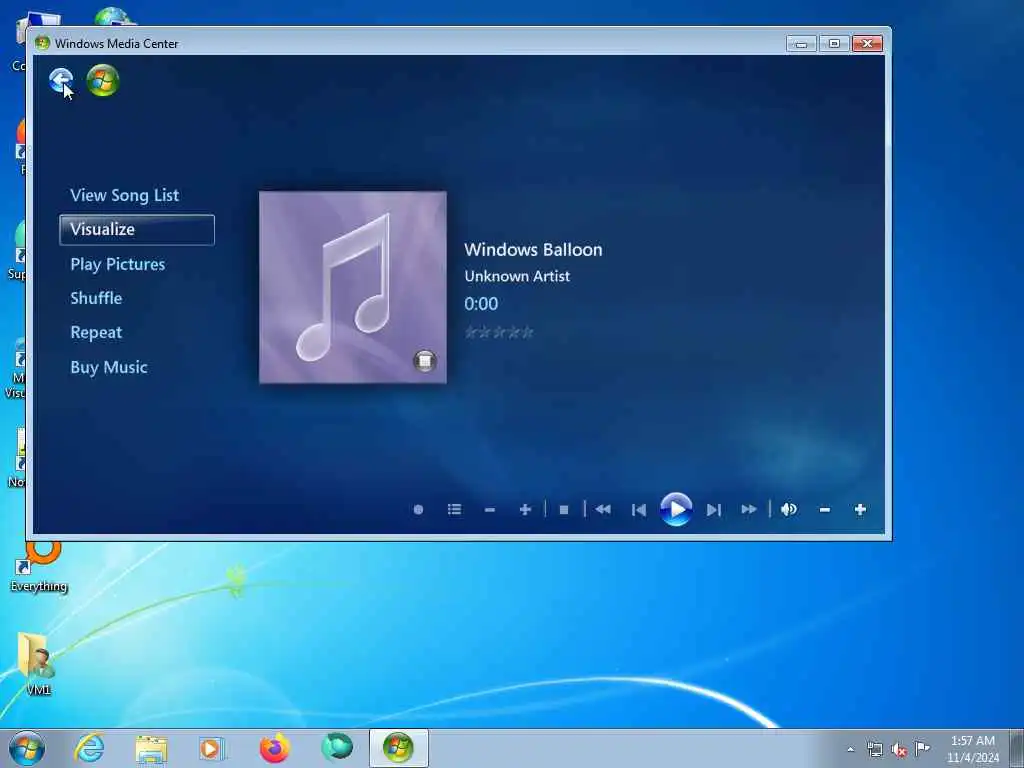Image resolution: width=1024 pixels, height=768 pixels.
Task: Maximize the Windows Media Center window
Action: [834, 44]
